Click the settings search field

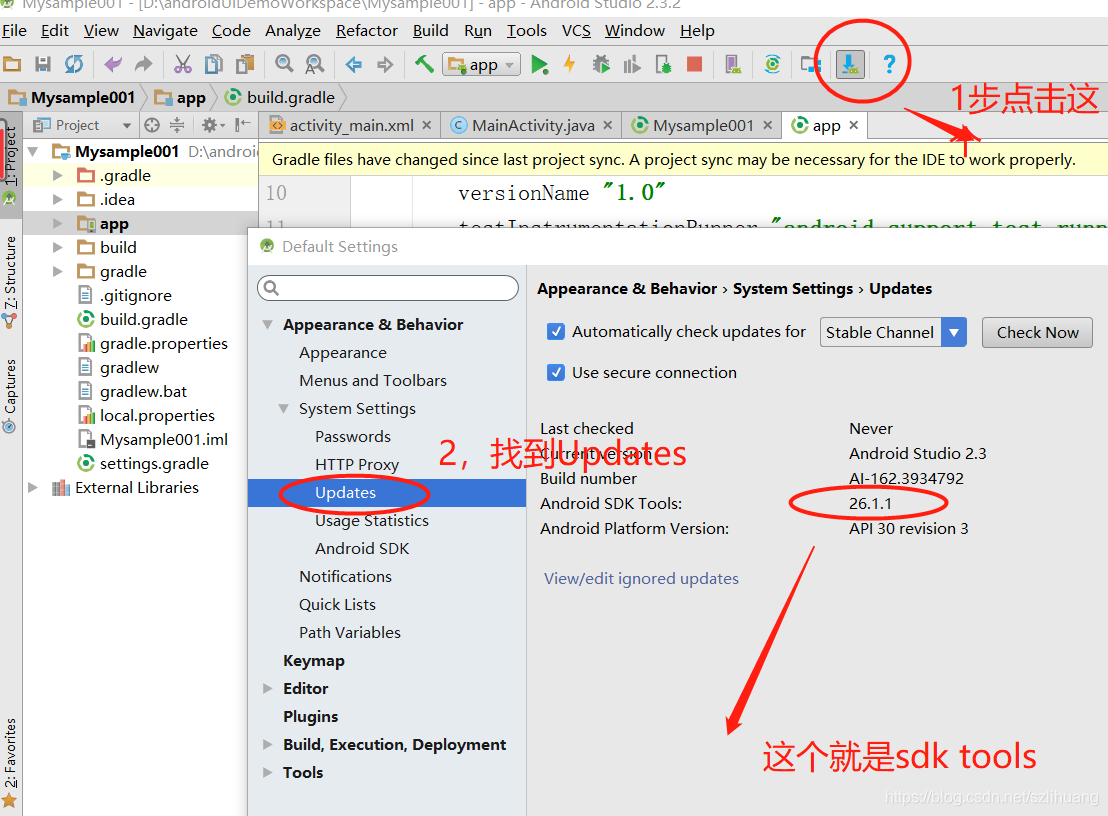388,288
